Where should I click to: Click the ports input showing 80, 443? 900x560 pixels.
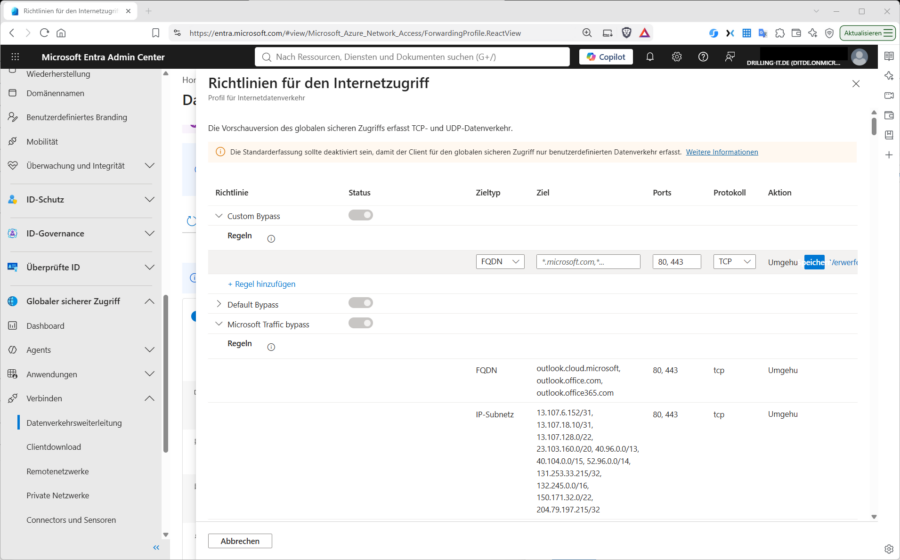pyautogui.click(x=677, y=262)
